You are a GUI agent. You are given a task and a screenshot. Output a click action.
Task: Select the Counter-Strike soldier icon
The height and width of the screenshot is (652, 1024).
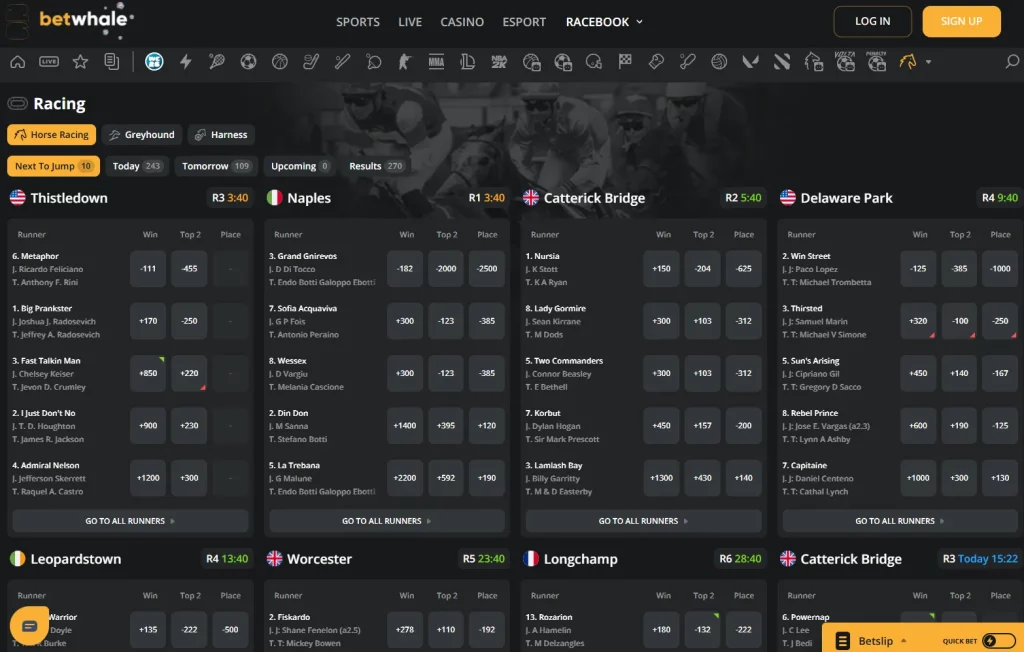[x=405, y=61]
